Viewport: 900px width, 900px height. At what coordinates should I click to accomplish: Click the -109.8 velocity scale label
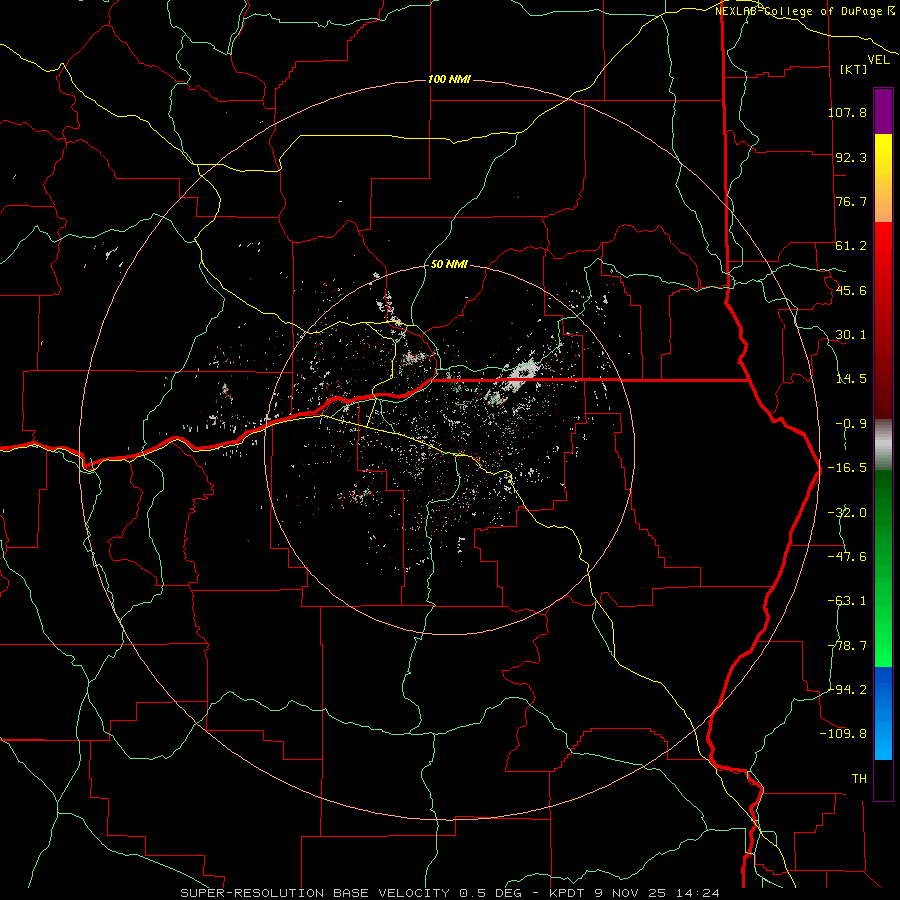click(x=843, y=734)
